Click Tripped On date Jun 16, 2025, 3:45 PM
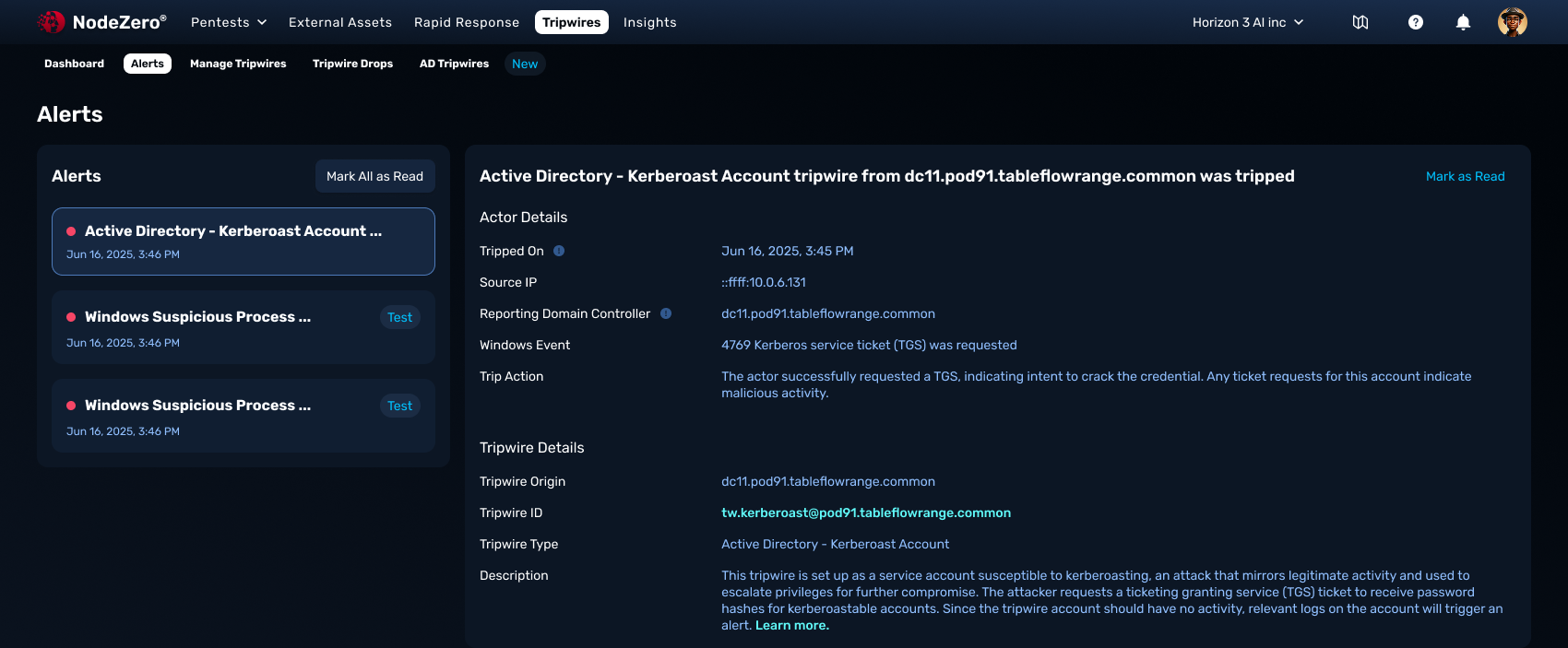 click(x=788, y=251)
